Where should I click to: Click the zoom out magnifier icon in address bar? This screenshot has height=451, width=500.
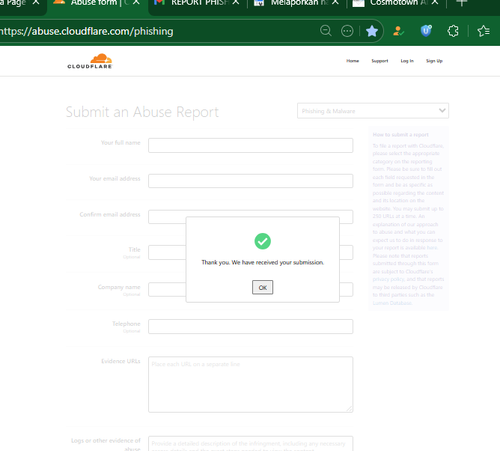pos(326,31)
